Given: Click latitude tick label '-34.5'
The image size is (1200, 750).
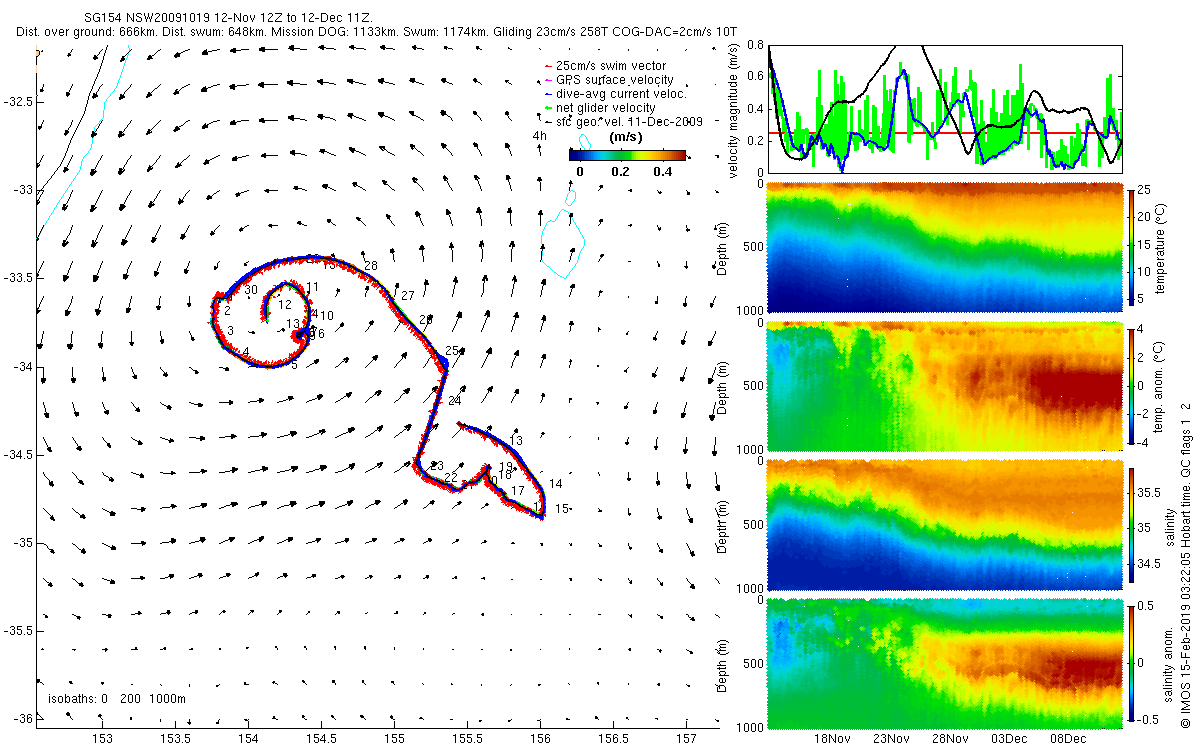Looking at the screenshot, I should pos(17,455).
